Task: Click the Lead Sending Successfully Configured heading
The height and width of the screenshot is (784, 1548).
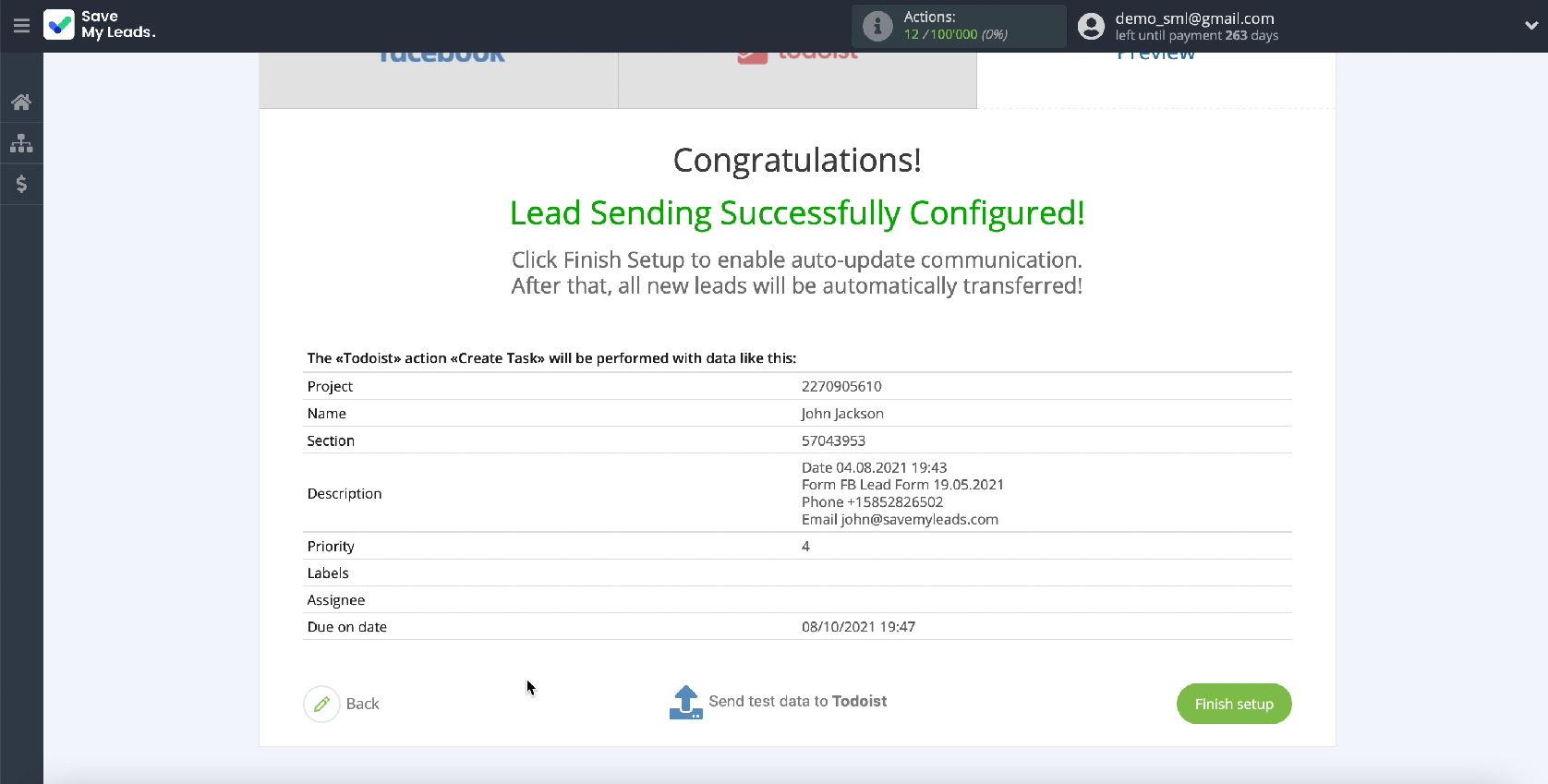Action: [x=797, y=213]
